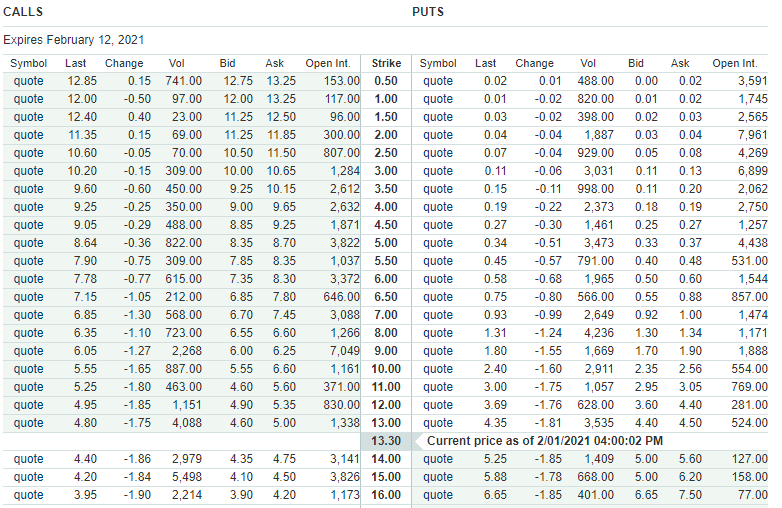This screenshot has width=782, height=508.
Task: Open the call quote link for strike 1.50
Action: coord(28,117)
